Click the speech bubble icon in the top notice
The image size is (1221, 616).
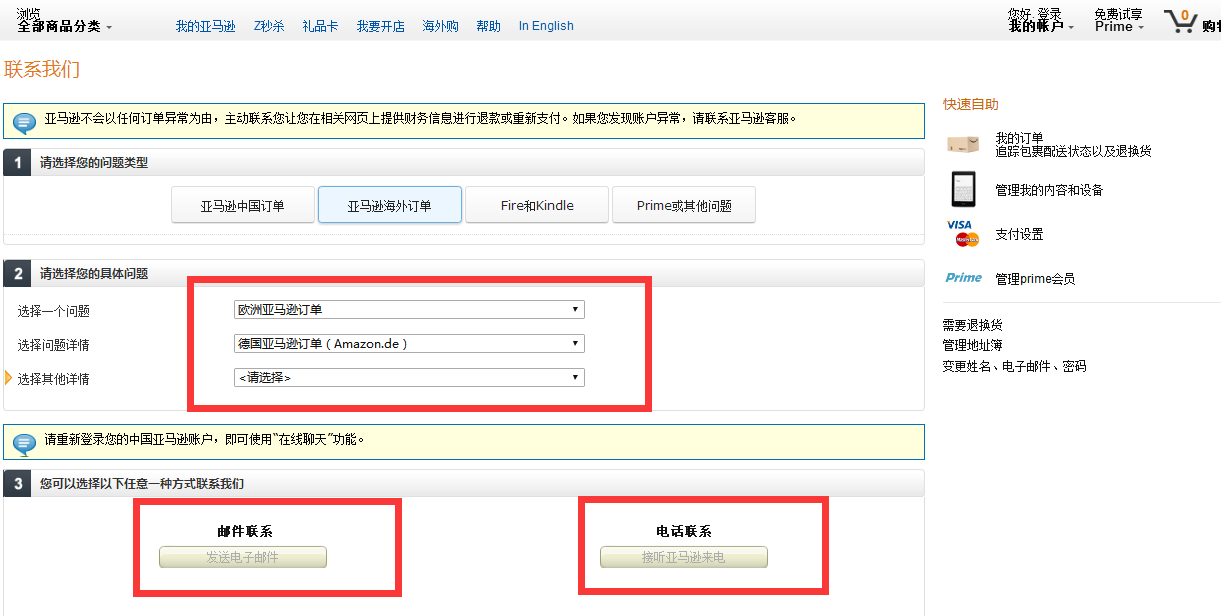coord(24,122)
